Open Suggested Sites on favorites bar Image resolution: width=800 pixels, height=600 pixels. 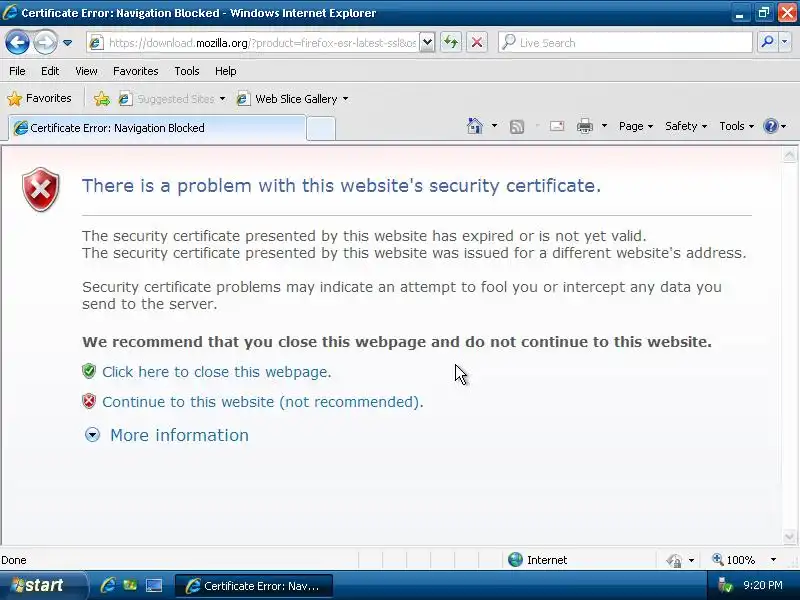pos(171,98)
